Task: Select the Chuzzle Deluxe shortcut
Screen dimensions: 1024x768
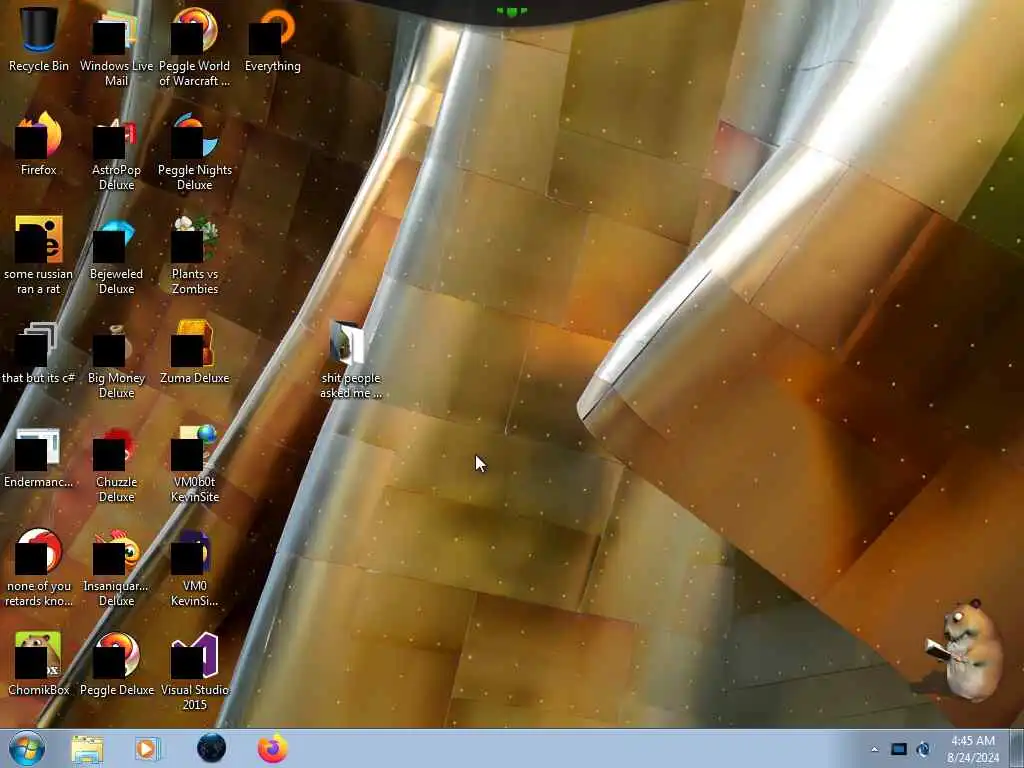Action: coord(116,464)
